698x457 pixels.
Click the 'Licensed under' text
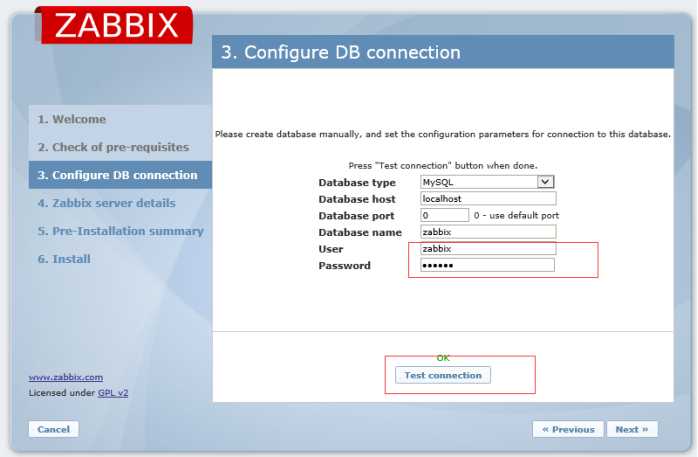62,393
